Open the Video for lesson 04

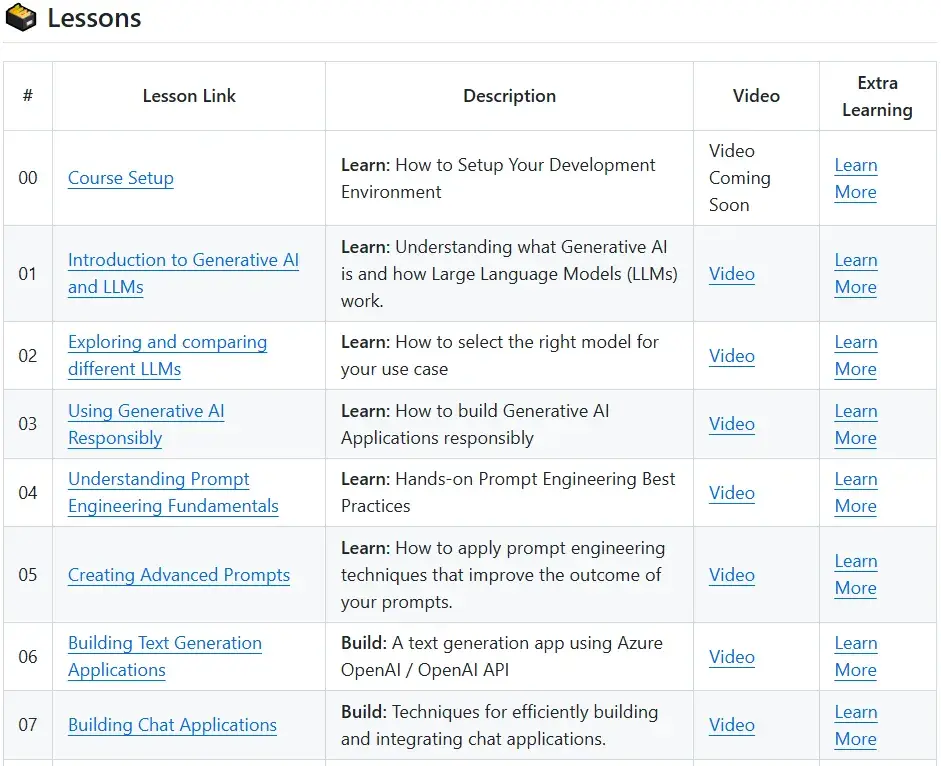coord(732,493)
